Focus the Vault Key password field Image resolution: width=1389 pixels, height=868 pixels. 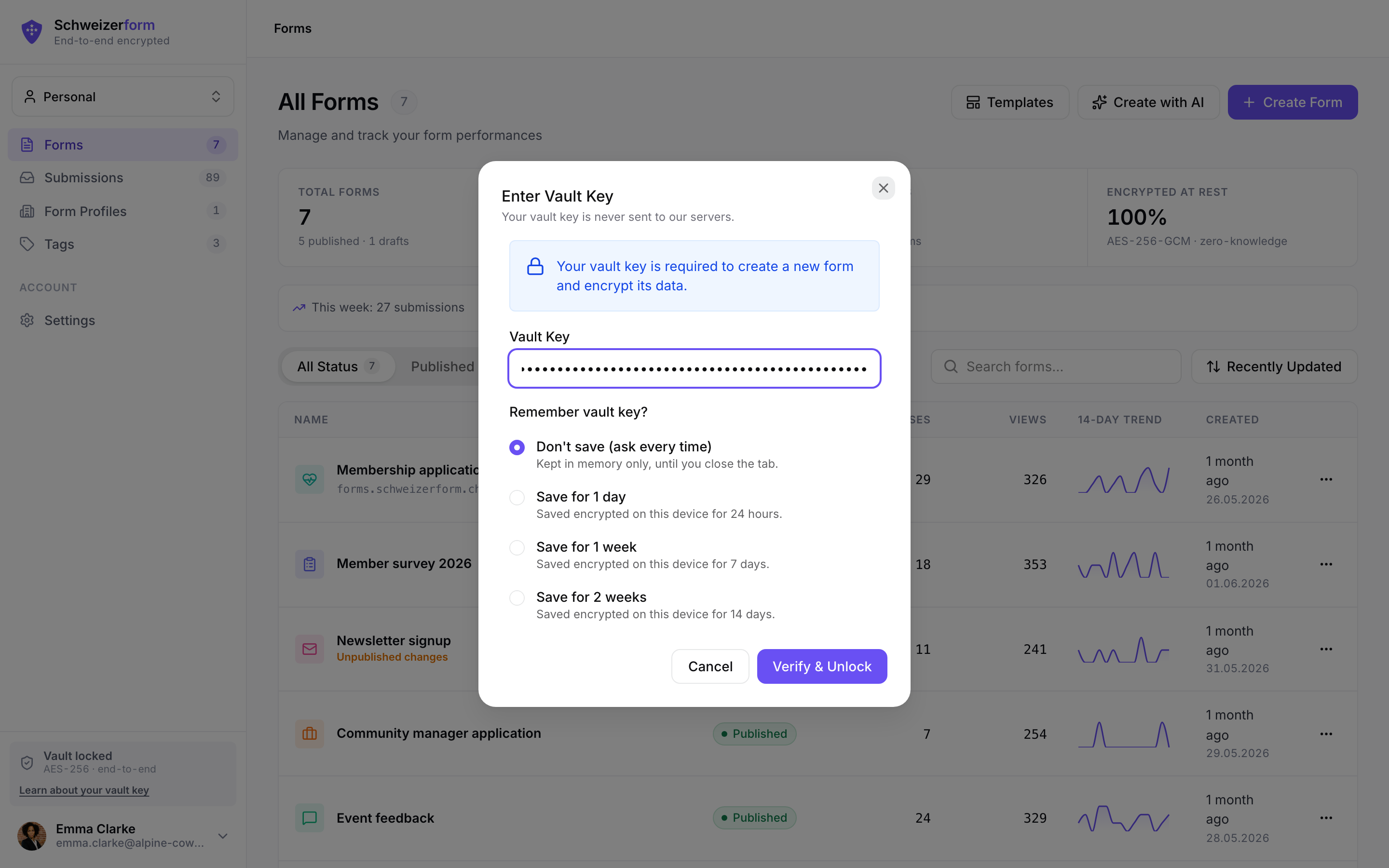694,368
